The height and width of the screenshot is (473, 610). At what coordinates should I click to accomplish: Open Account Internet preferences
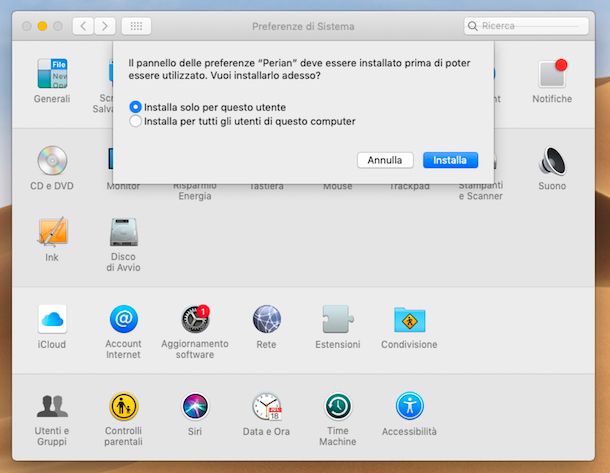click(123, 319)
